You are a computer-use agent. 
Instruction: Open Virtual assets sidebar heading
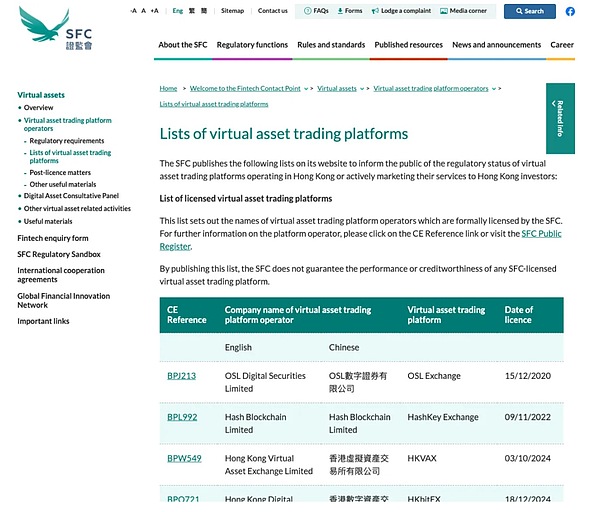tap(41, 95)
